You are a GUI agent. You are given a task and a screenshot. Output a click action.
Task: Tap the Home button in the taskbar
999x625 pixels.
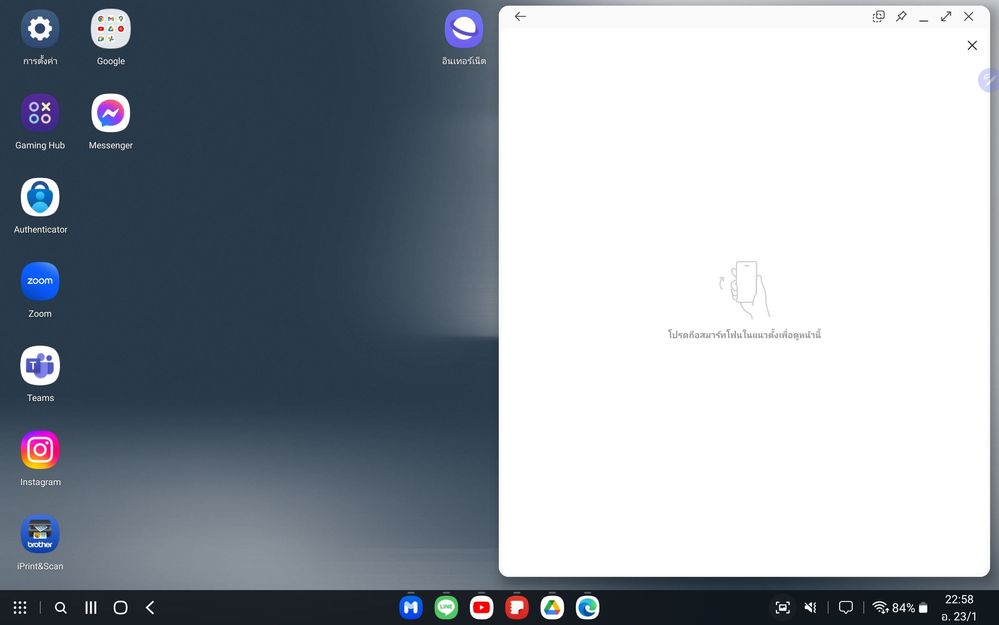pyautogui.click(x=120, y=608)
